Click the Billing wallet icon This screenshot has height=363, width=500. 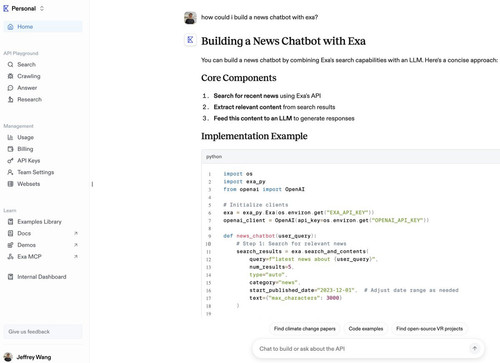click(x=10, y=149)
